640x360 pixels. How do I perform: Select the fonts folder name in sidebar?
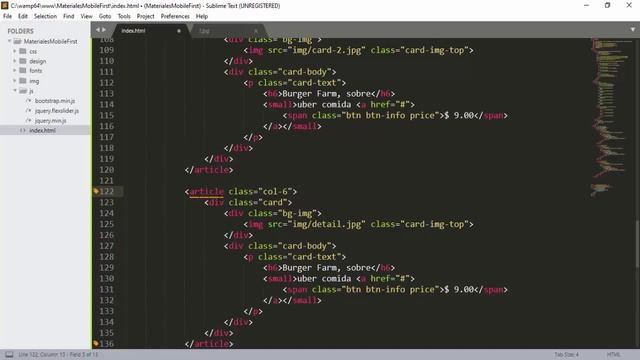pos(36,71)
